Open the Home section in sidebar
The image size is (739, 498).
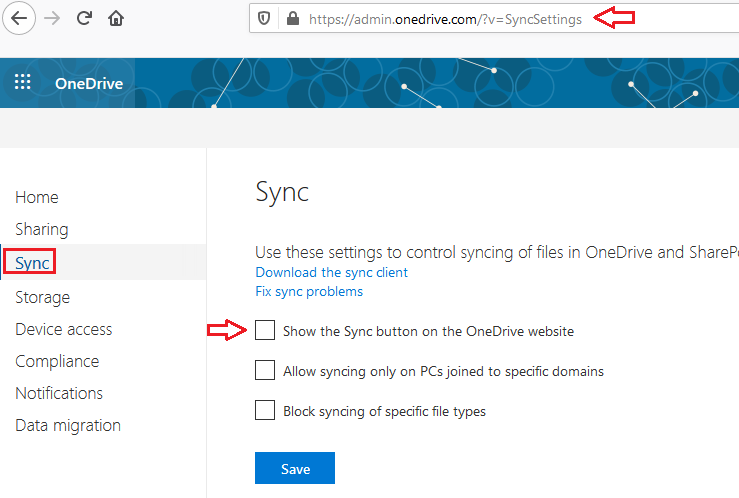37,197
